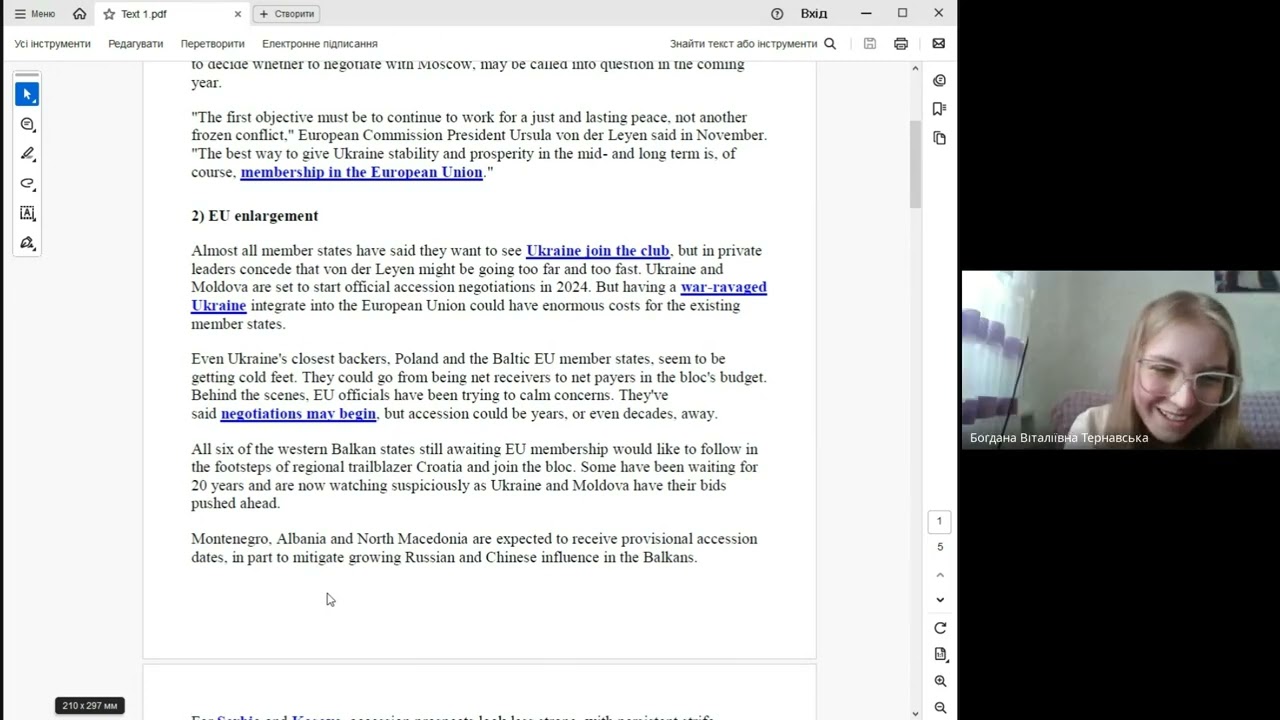The height and width of the screenshot is (720, 1280).
Task: Click the vertical scrollbar thumb
Action: 915,164
